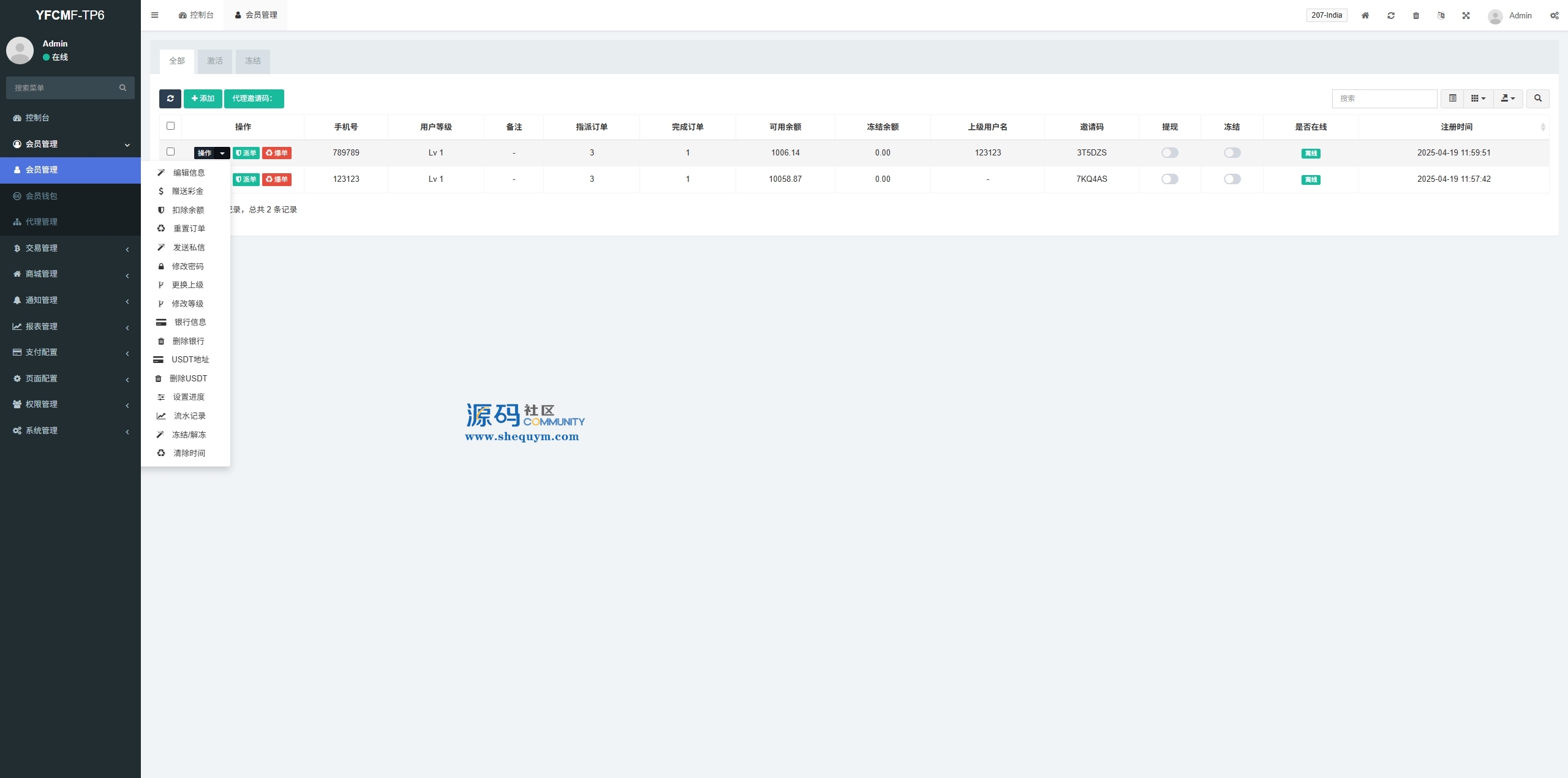1568x778 pixels.
Task: Click the magnifier search button by toolbar
Action: [1537, 99]
